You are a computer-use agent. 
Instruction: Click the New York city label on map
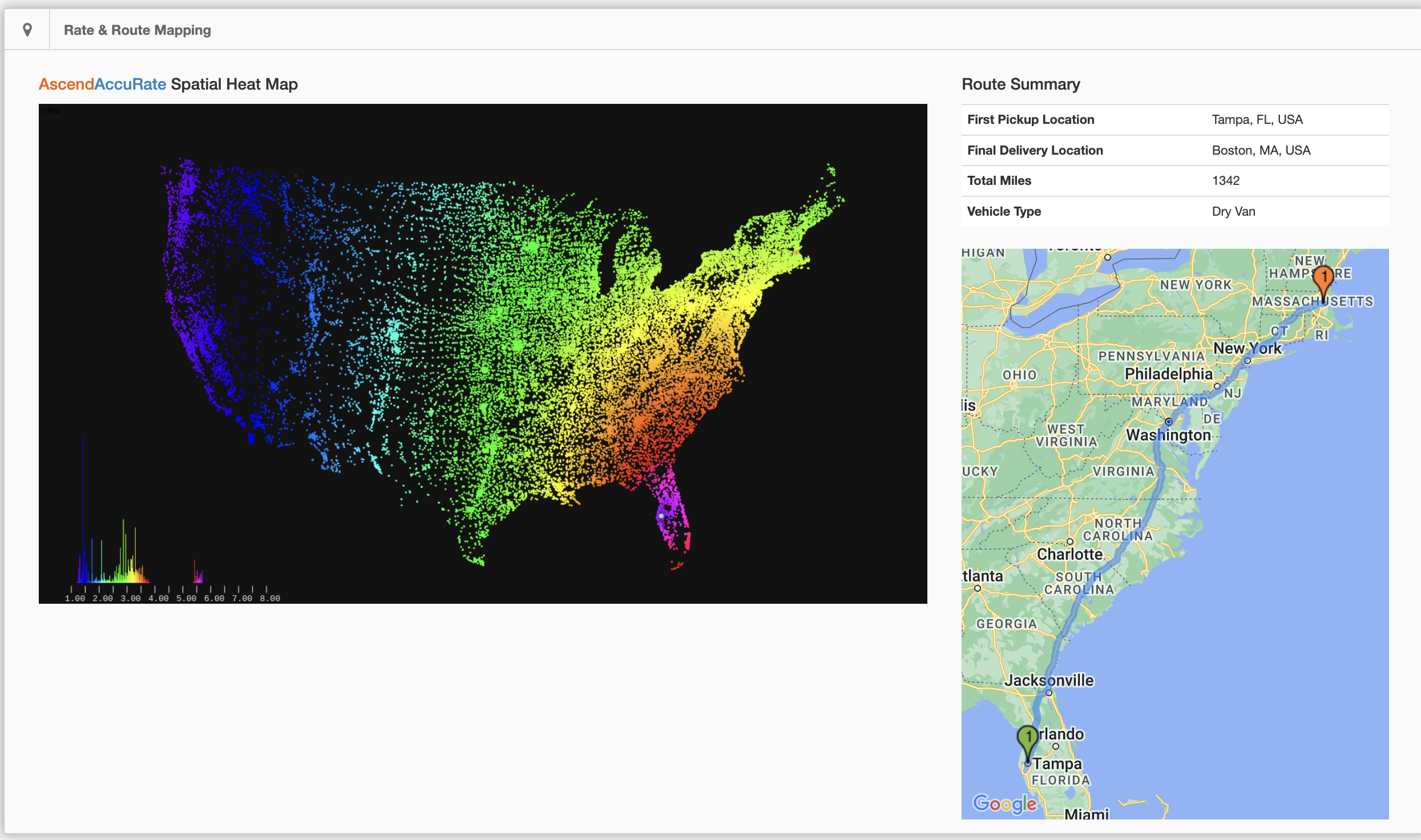pyautogui.click(x=1248, y=348)
